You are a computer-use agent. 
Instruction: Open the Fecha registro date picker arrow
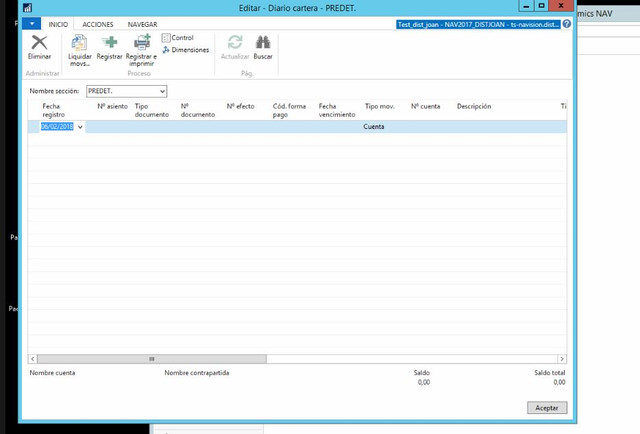coord(80,127)
